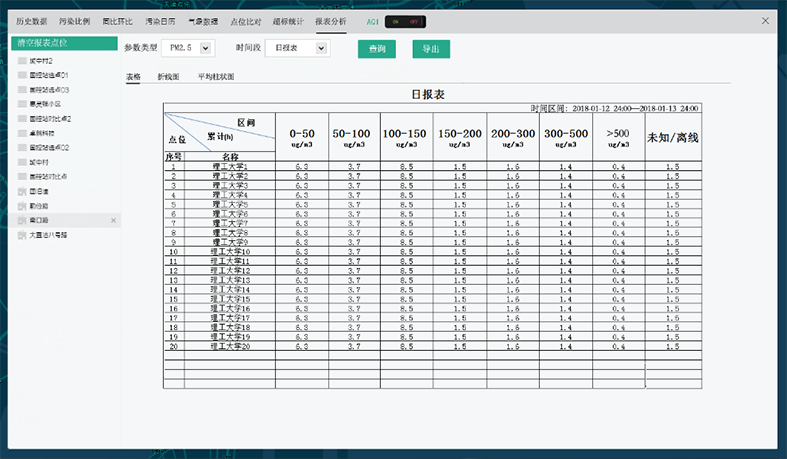Go to the 历史数据 tab
Image resolution: width=787 pixels, height=459 pixels.
32,21
